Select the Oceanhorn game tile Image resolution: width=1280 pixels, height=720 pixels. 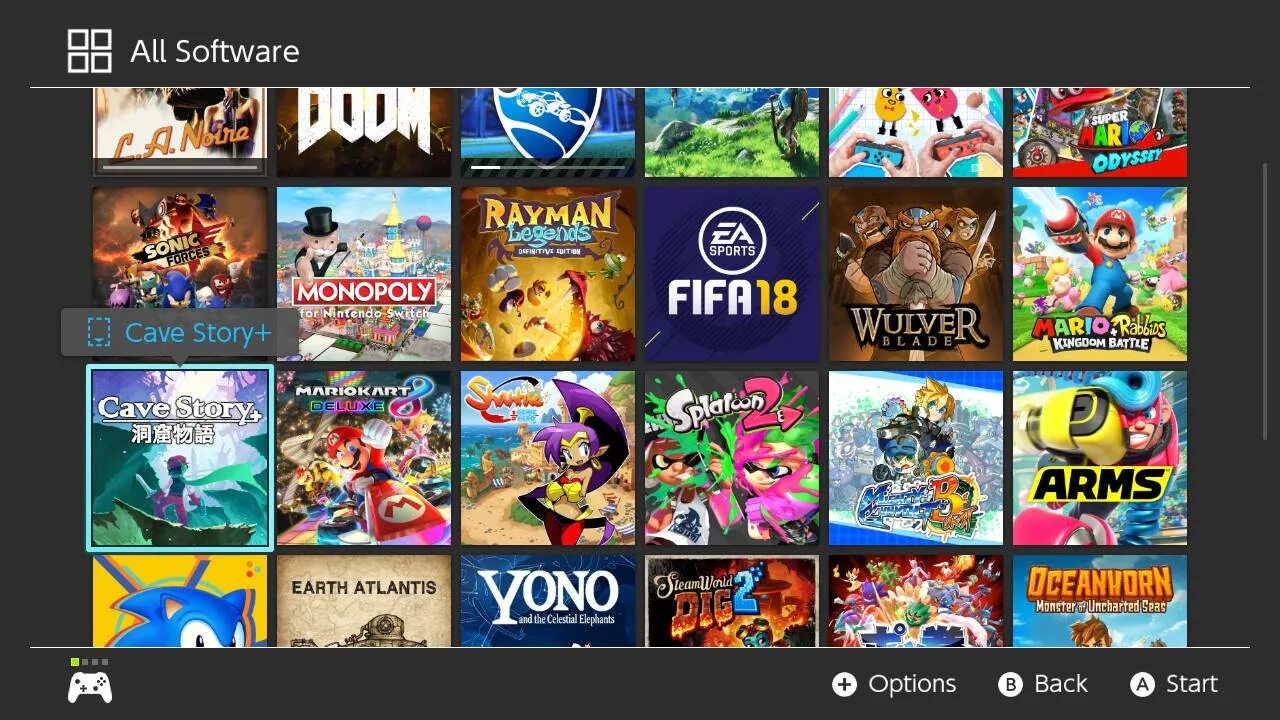(1100, 601)
